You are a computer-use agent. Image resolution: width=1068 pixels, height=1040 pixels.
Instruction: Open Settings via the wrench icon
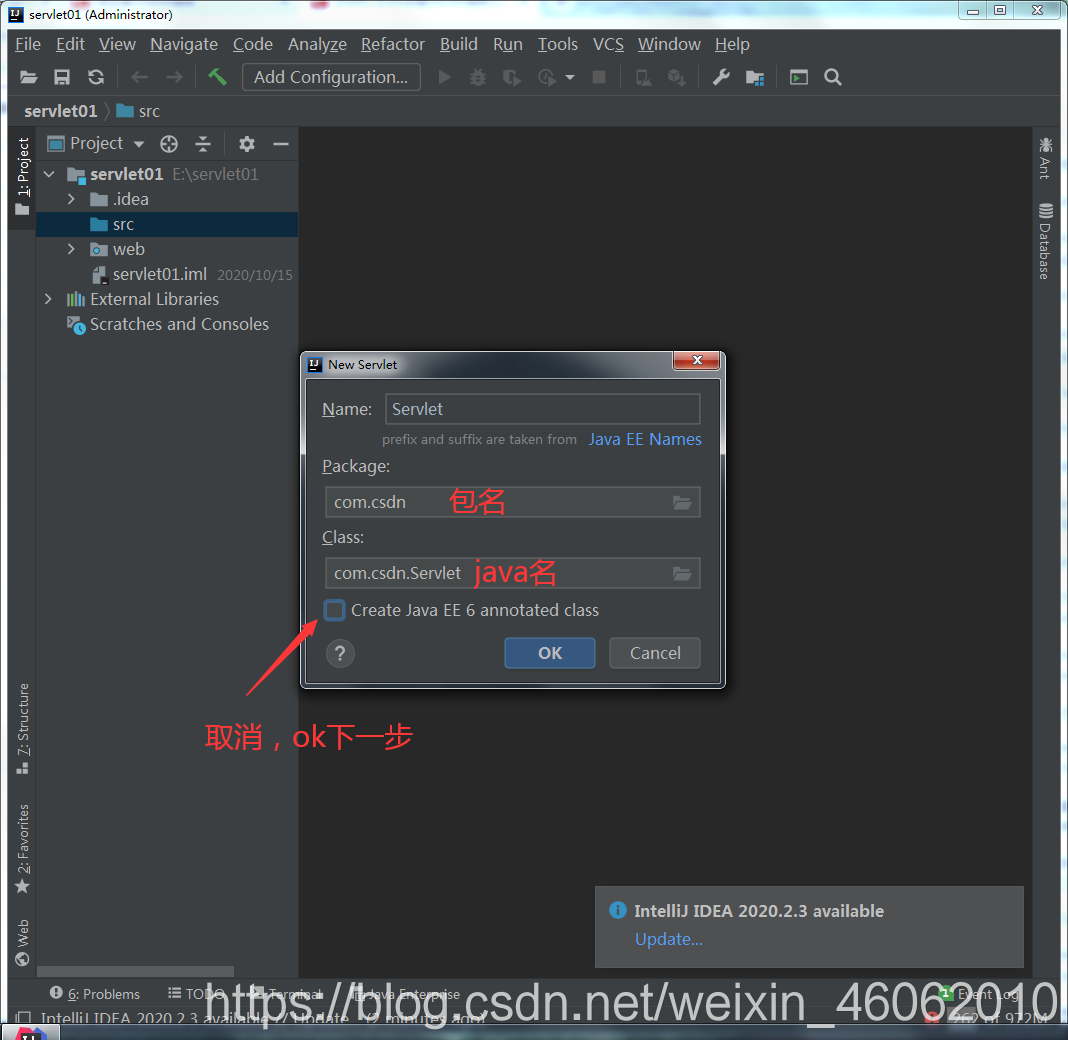[721, 77]
